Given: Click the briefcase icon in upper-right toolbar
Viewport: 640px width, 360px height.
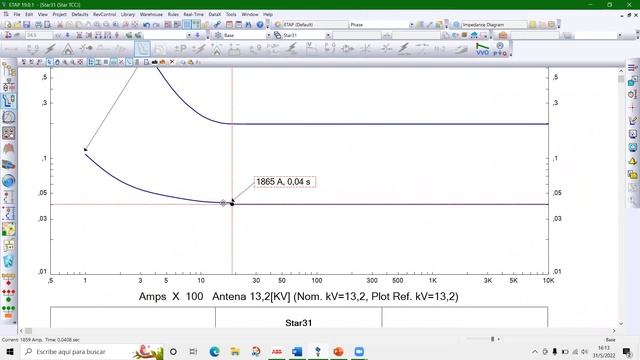Looking at the screenshot, I should (x=502, y=36).
